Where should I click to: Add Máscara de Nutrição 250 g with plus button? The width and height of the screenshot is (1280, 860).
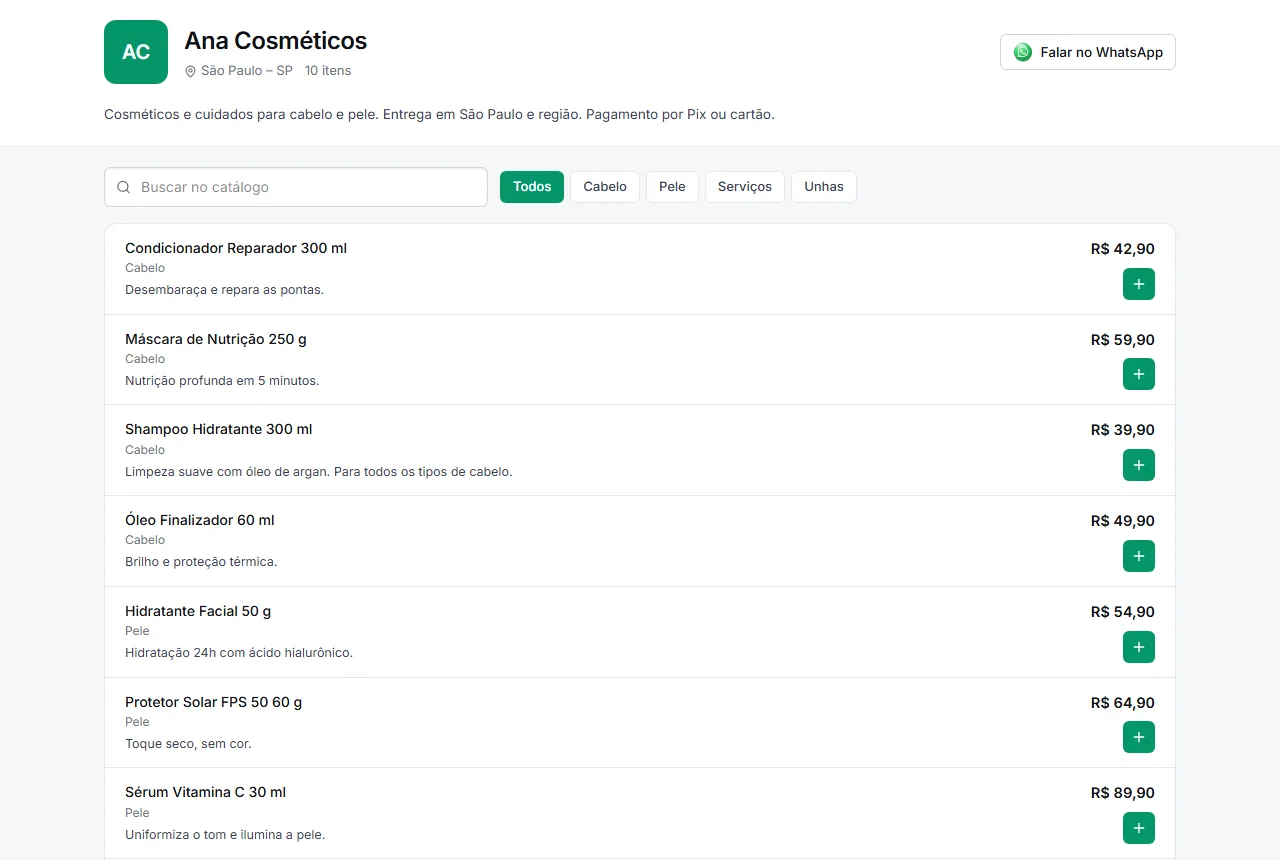click(x=1139, y=374)
